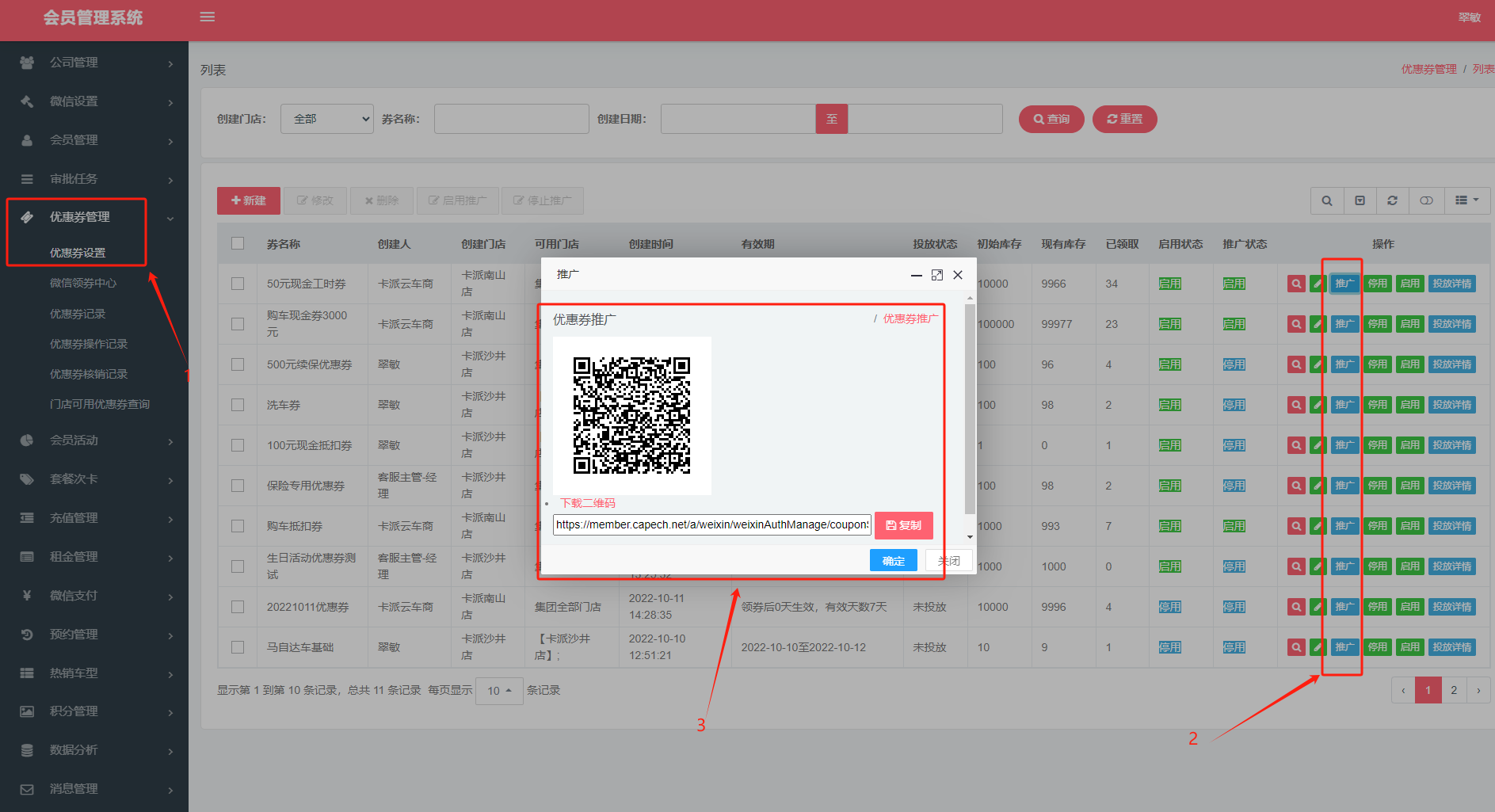Viewport: 1495px width, 812px height.
Task: Expand the 公司管理 sidebar menu
Action: 94,63
